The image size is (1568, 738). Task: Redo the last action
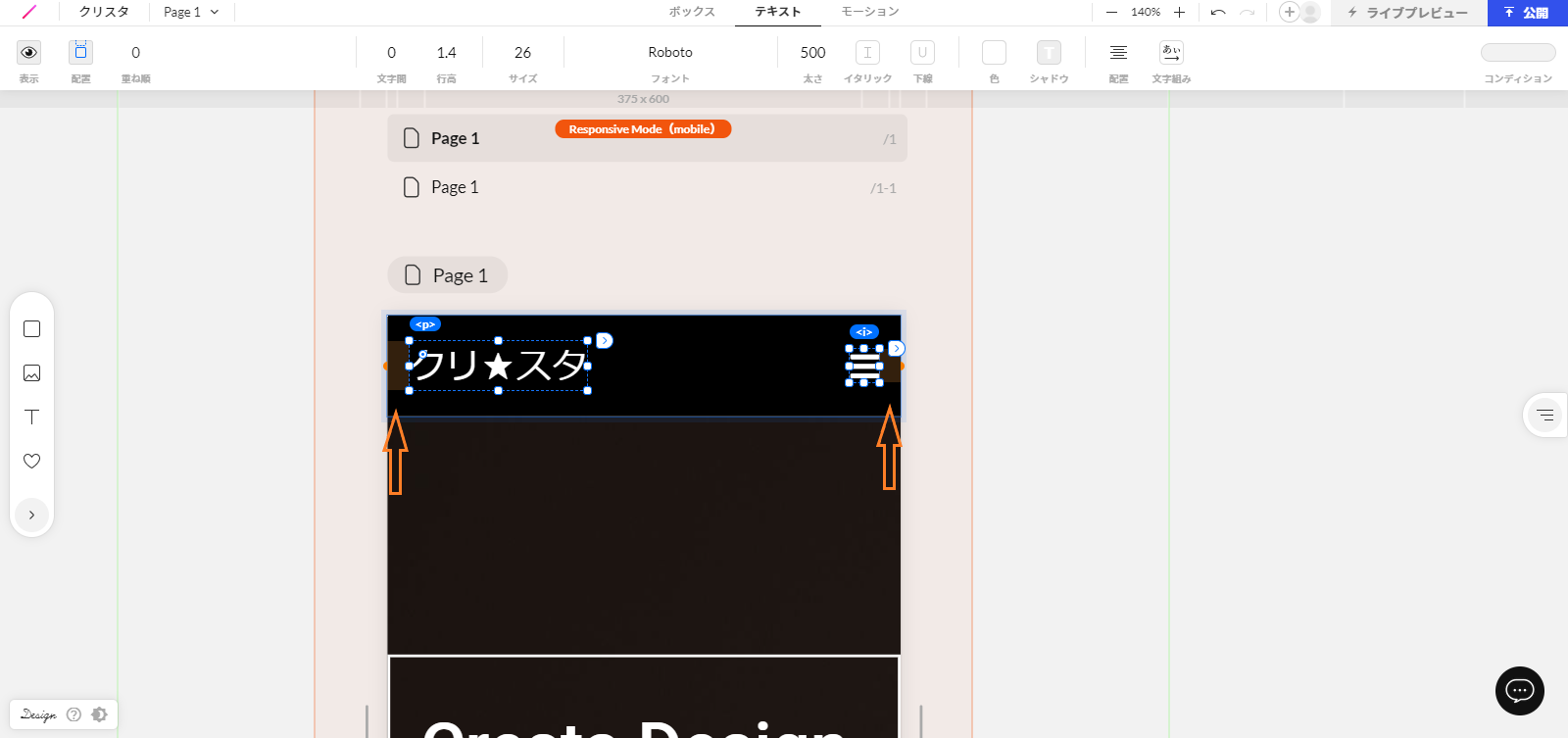click(1248, 12)
